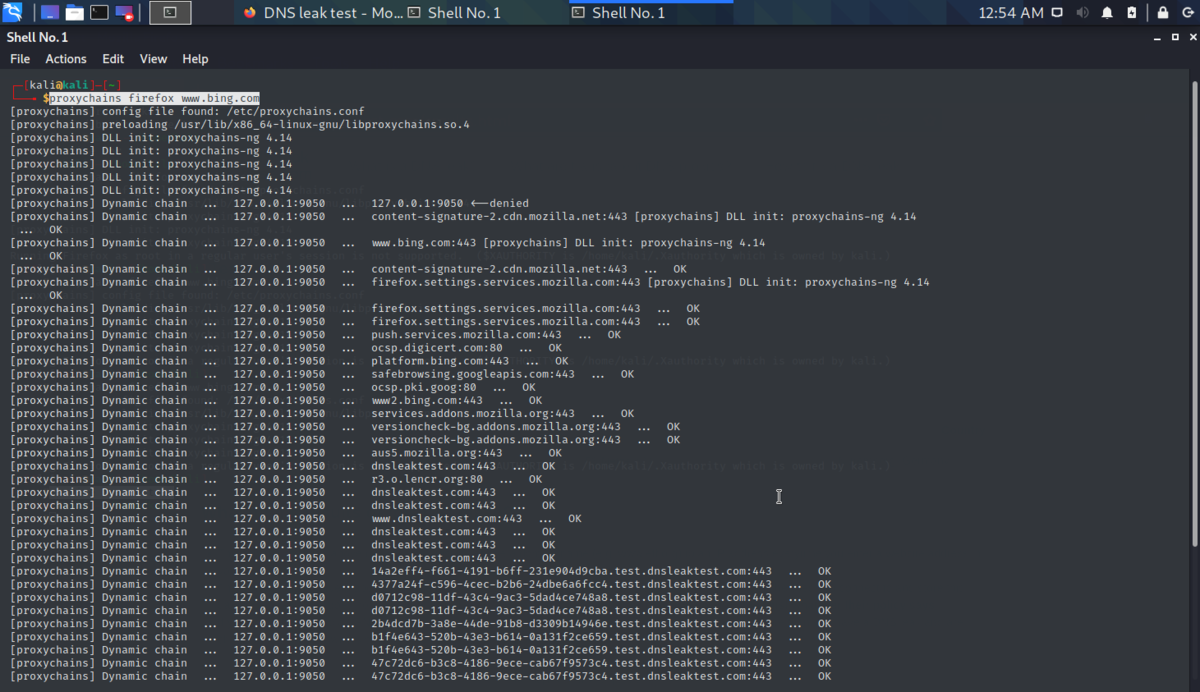Click 'platform.bing.com:443' log entry

pyautogui.click(x=440, y=361)
